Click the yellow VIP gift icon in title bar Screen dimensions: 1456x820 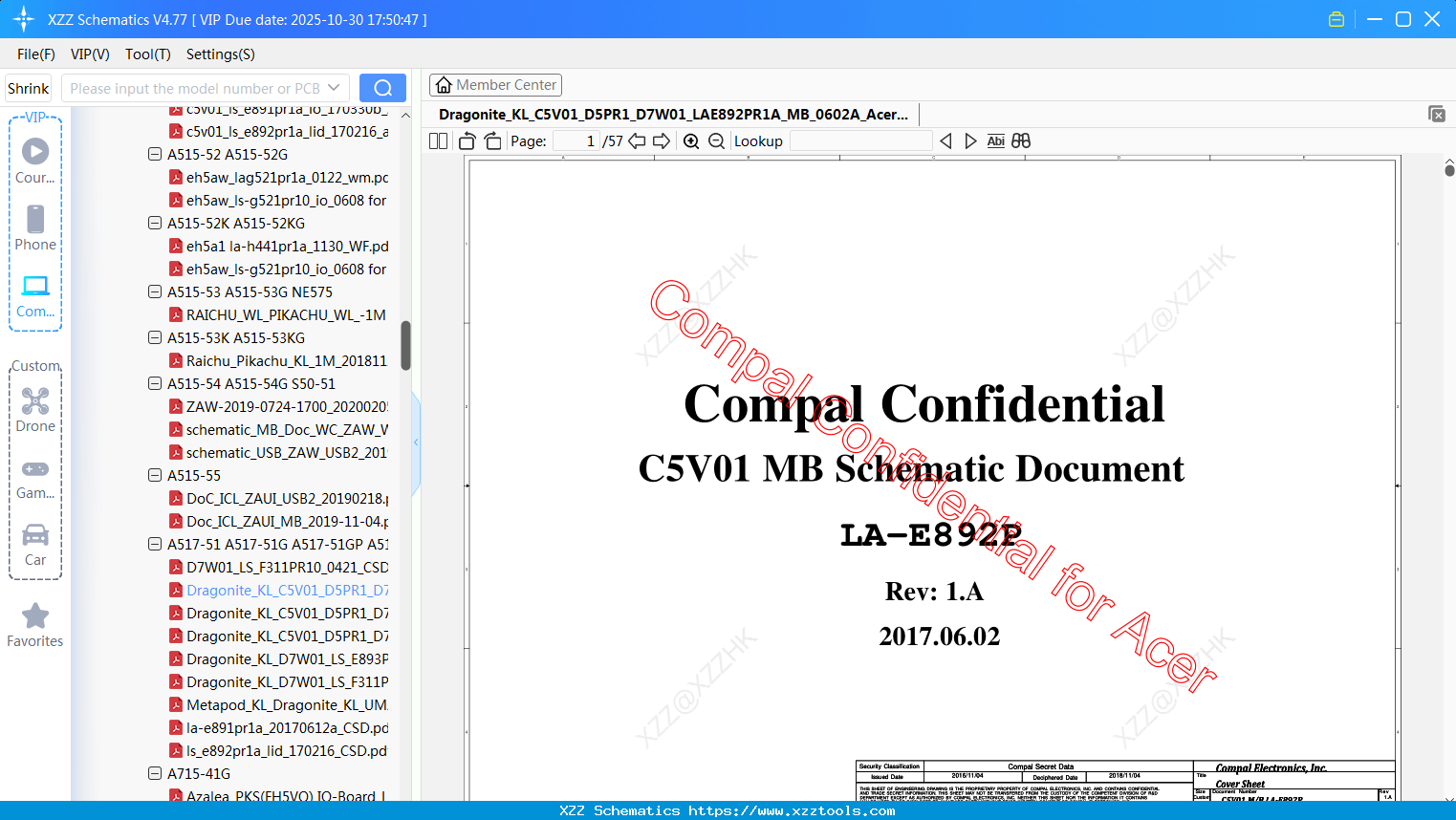coord(1336,19)
